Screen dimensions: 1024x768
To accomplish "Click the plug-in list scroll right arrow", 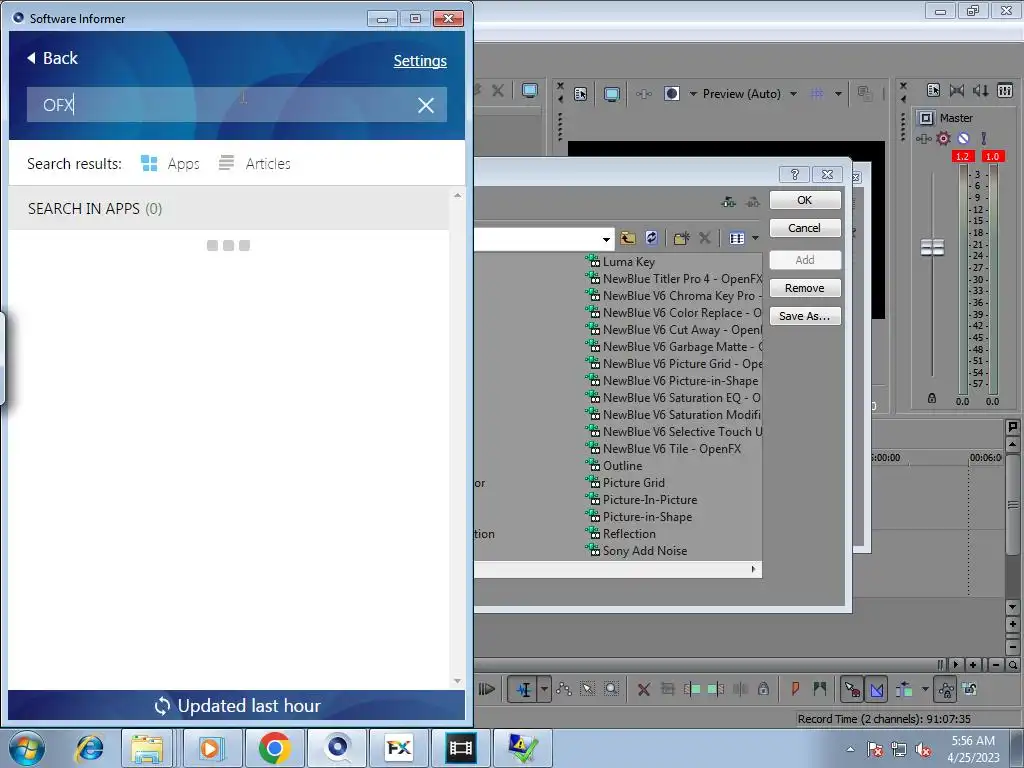I will (x=754, y=569).
